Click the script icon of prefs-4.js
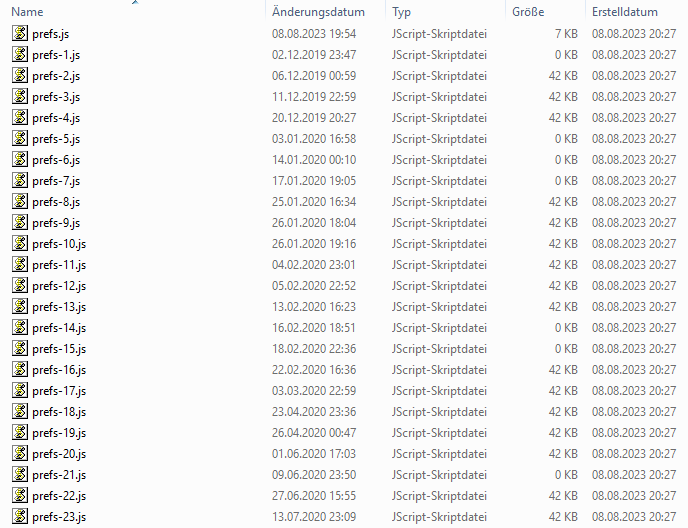Image resolution: width=688 pixels, height=528 pixels. pyautogui.click(x=20, y=117)
